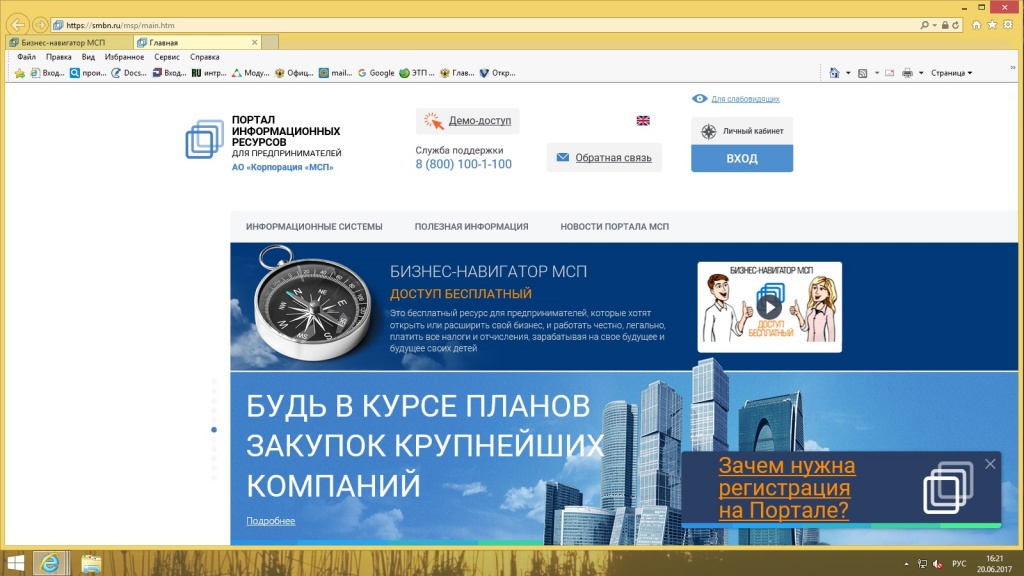Open Обратная связь feedback link
The width and height of the screenshot is (1024, 576).
tap(604, 157)
